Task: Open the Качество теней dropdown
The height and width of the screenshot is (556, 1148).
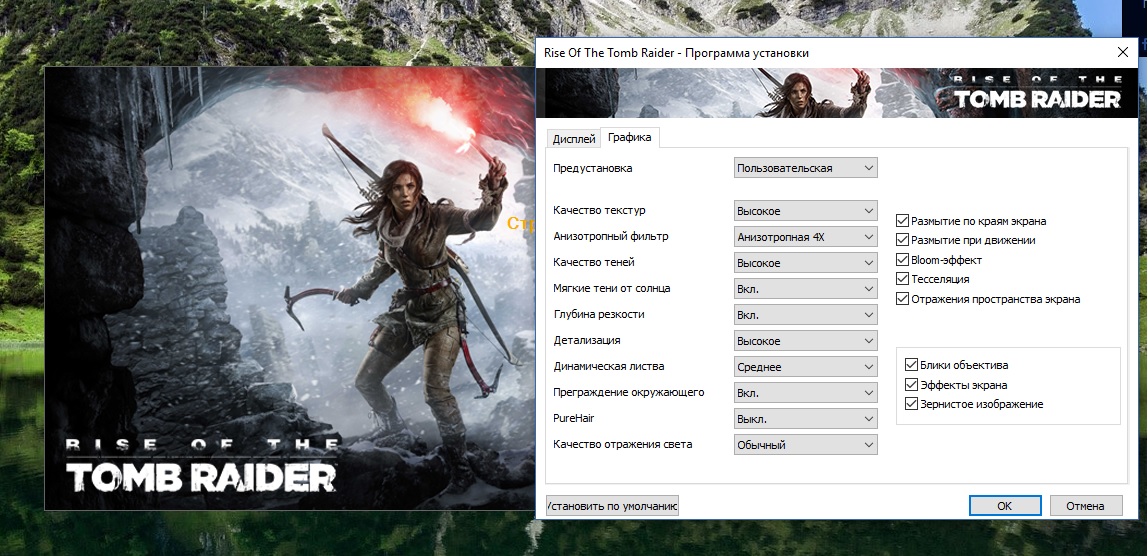Action: pyautogui.click(x=805, y=263)
